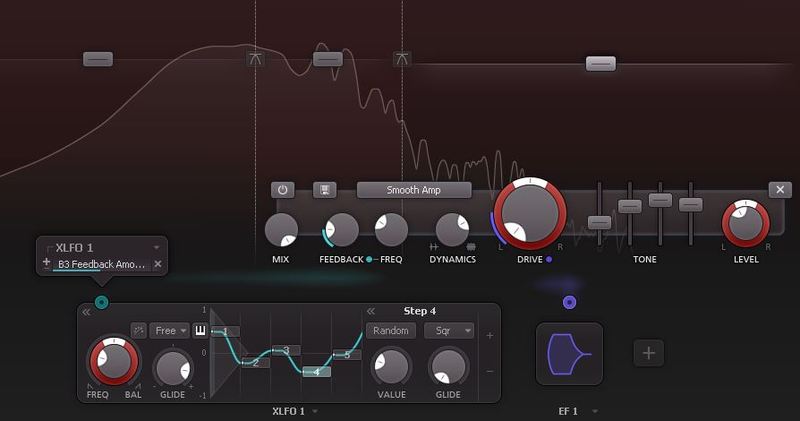
Task: Select step 5 in the XLFO sequencer
Action: click(347, 355)
